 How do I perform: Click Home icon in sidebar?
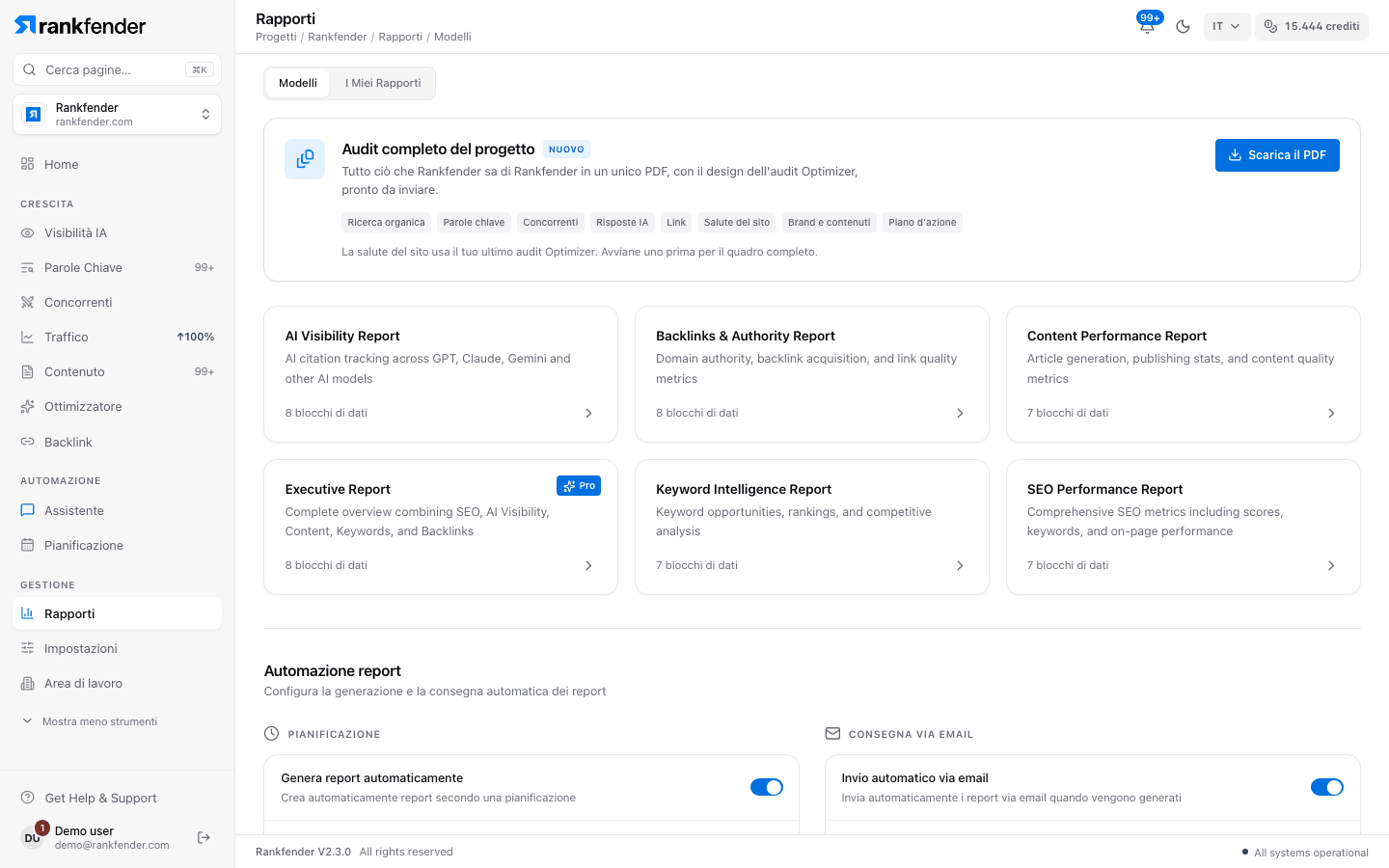pos(27,164)
